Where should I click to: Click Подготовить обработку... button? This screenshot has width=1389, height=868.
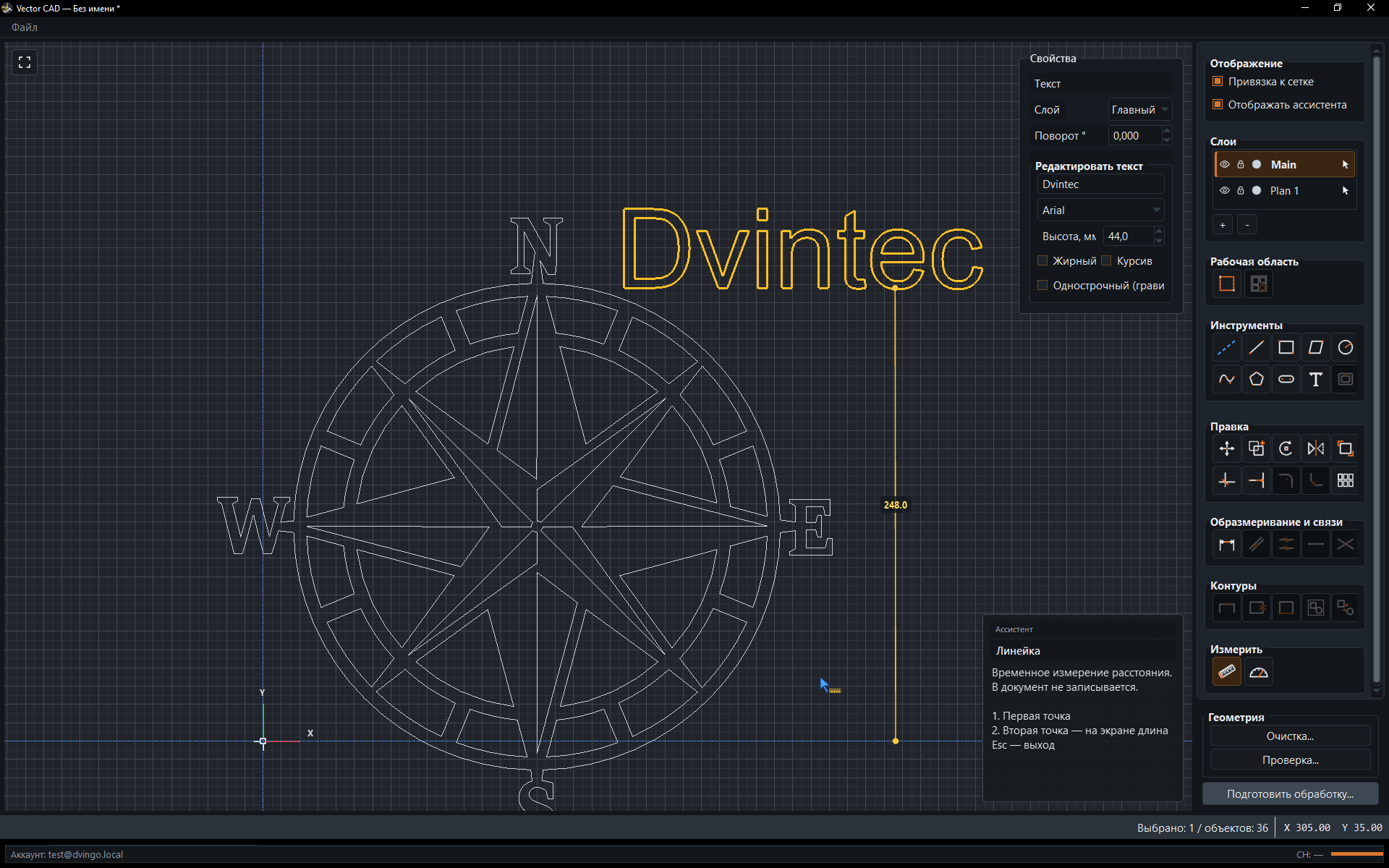click(x=1290, y=794)
